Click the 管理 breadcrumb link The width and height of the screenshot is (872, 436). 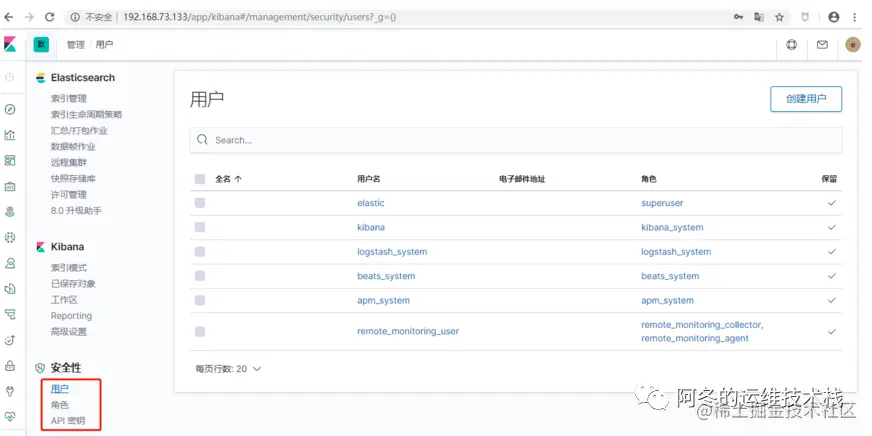tap(76, 45)
